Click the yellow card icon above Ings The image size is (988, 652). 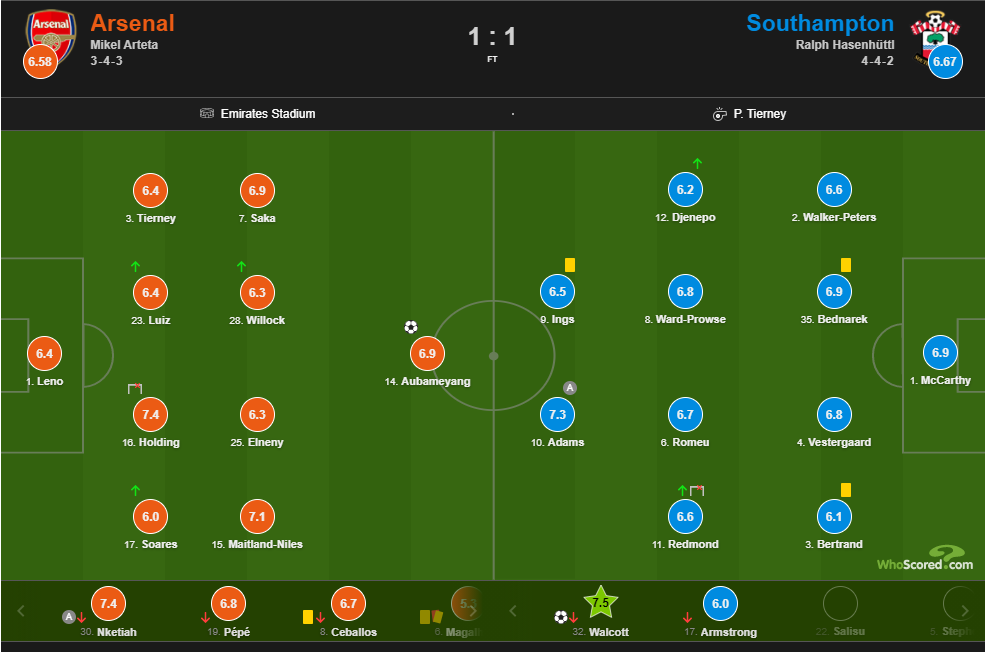(x=570, y=265)
